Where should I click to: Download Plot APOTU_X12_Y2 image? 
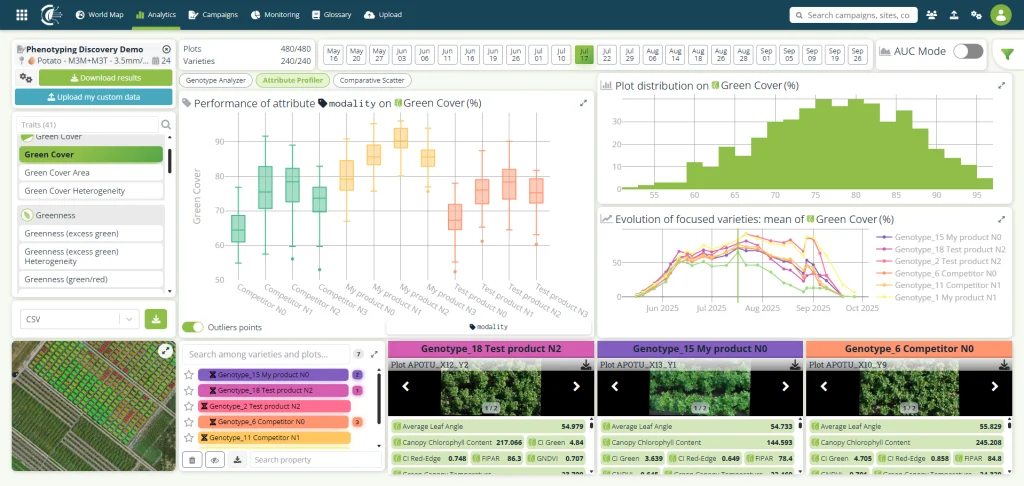[586, 365]
